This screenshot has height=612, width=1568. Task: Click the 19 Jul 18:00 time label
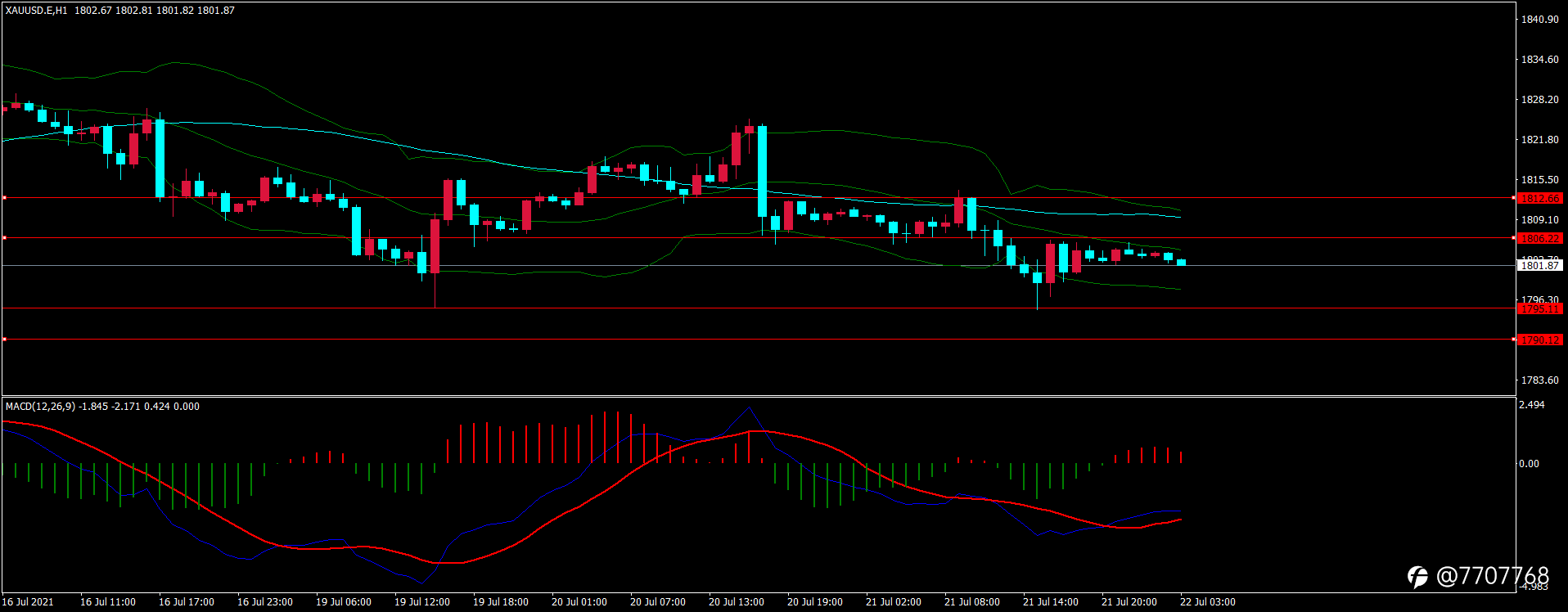tap(501, 601)
